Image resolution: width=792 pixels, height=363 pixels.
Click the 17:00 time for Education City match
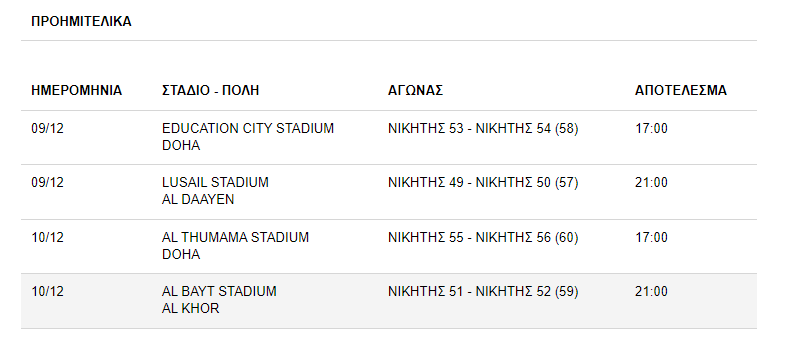[651, 129]
